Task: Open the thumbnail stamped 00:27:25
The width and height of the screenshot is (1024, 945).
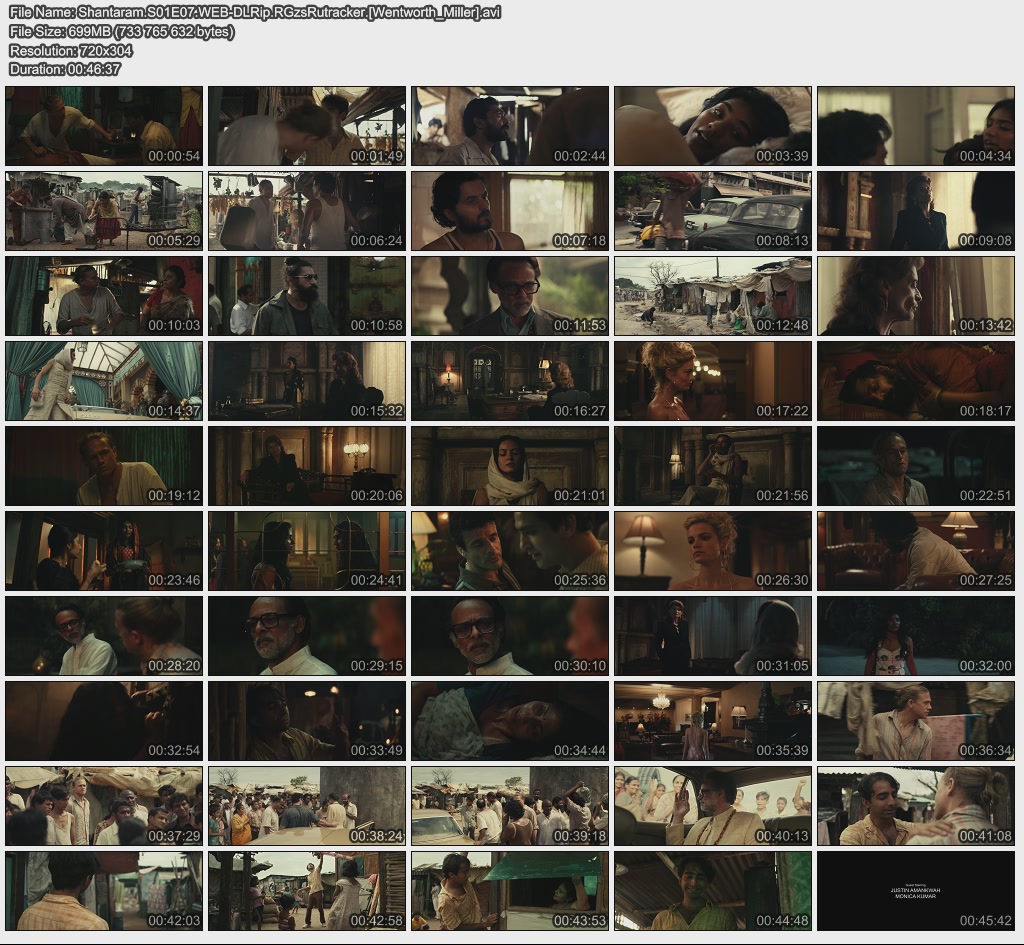Action: 916,551
